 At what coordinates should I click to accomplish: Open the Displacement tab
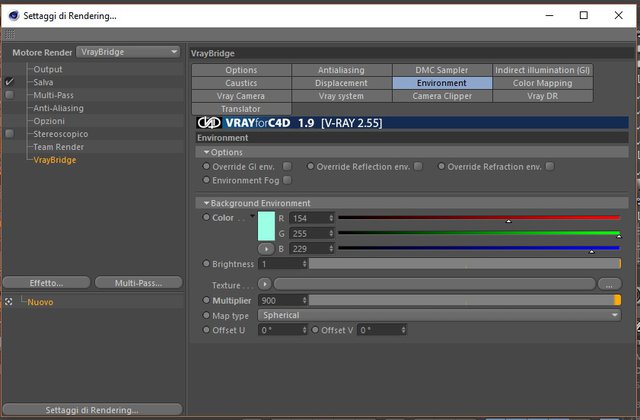(341, 83)
